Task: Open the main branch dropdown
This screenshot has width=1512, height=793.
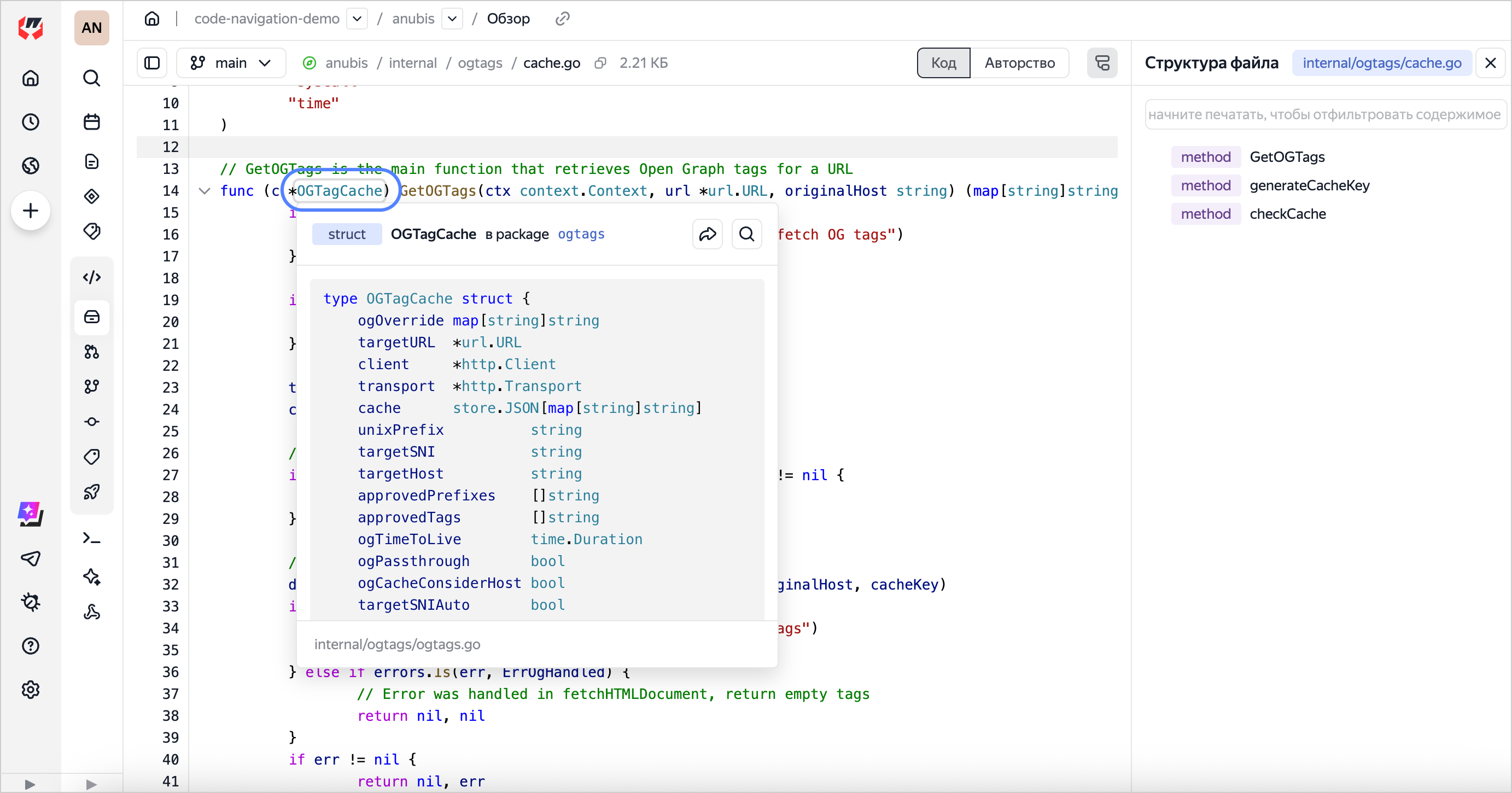Action: click(231, 63)
